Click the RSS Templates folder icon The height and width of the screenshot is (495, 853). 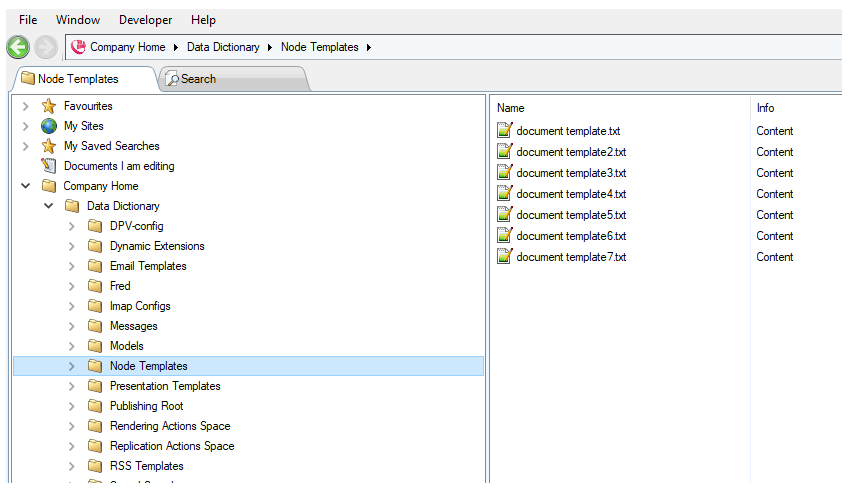95,466
